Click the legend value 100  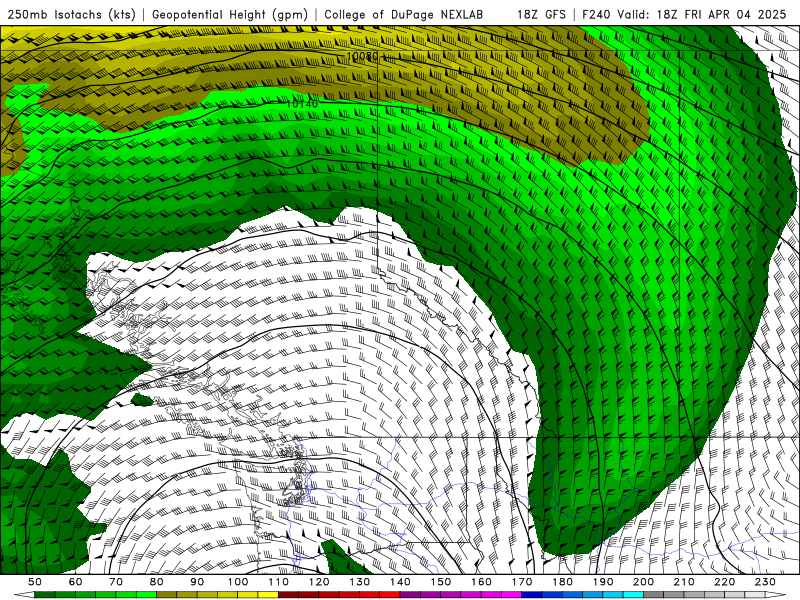coord(238,582)
